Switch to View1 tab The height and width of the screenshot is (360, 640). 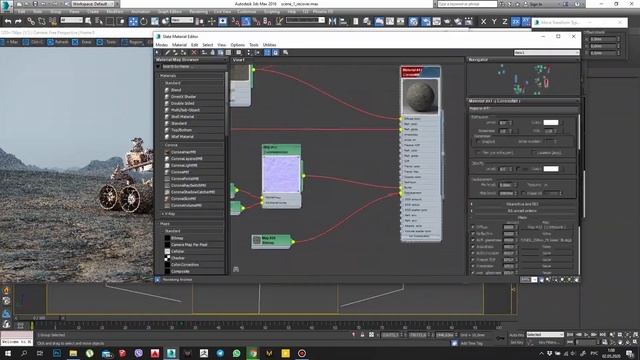[x=238, y=60]
